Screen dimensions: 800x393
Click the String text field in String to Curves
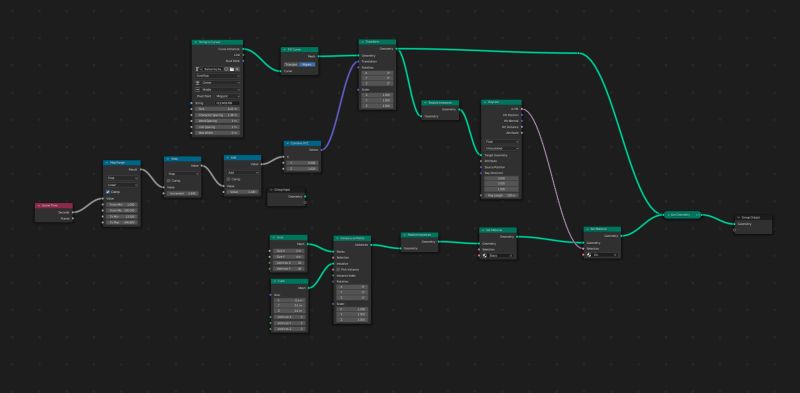(x=228, y=103)
